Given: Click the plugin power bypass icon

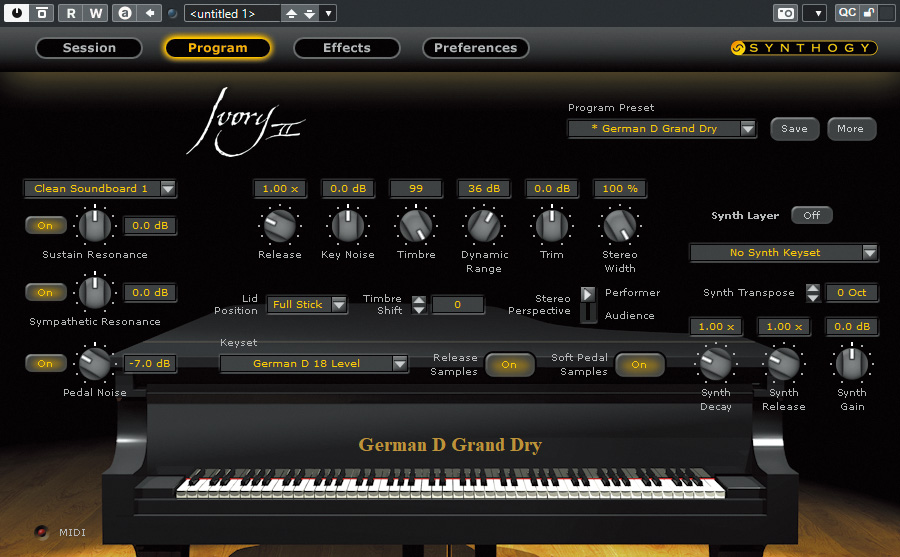Looking at the screenshot, I should [x=17, y=13].
